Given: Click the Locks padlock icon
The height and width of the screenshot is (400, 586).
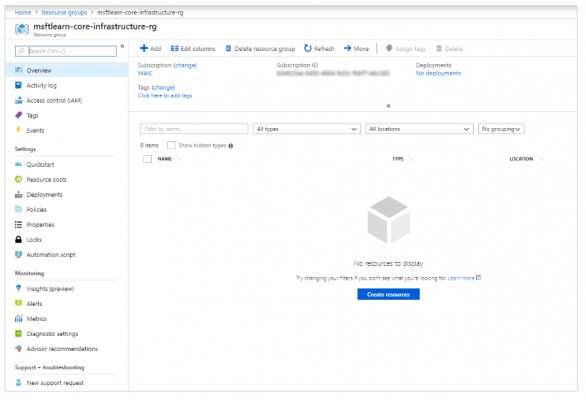Looking at the screenshot, I should point(18,239).
